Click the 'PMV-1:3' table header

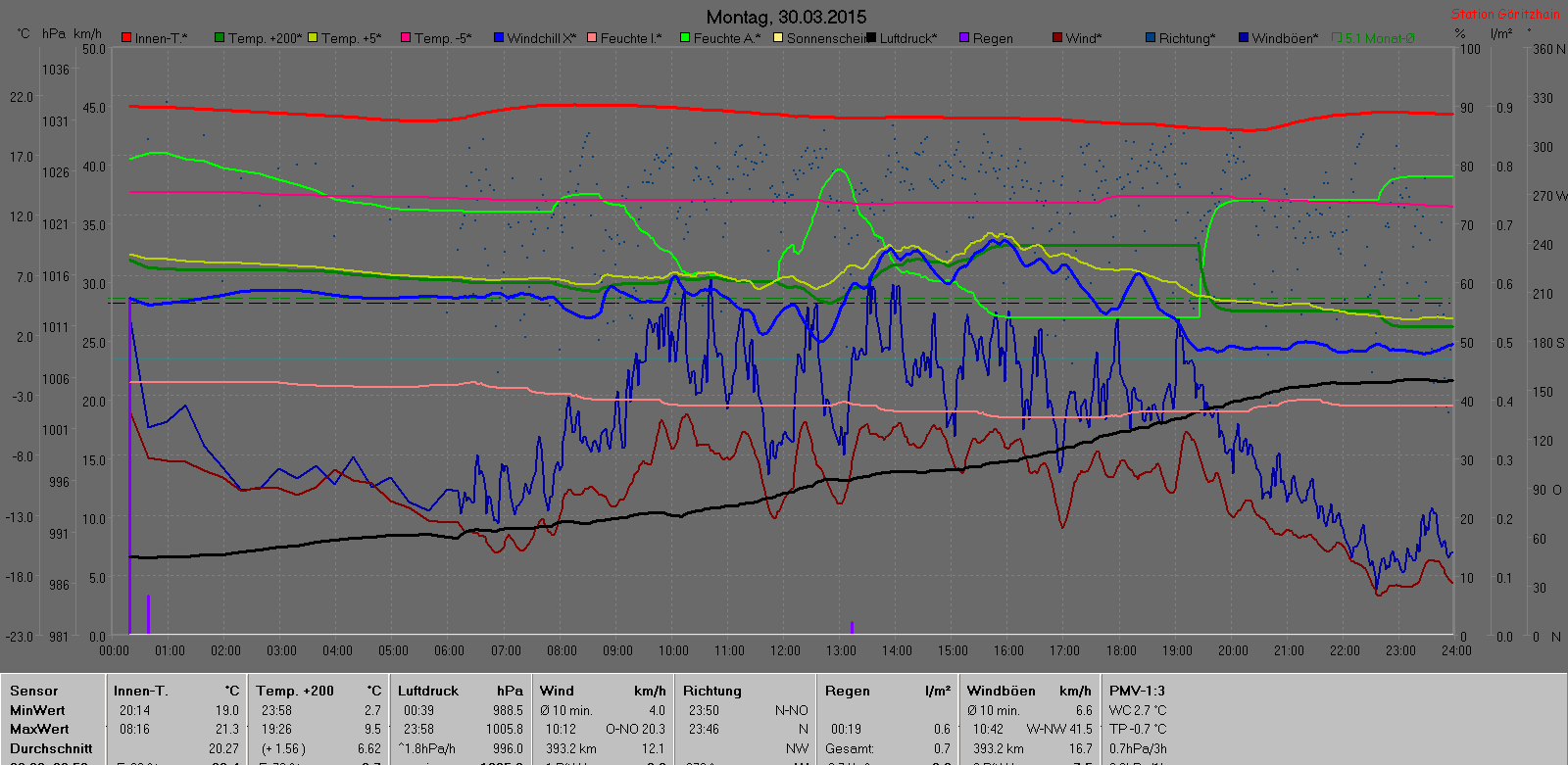(x=1137, y=691)
